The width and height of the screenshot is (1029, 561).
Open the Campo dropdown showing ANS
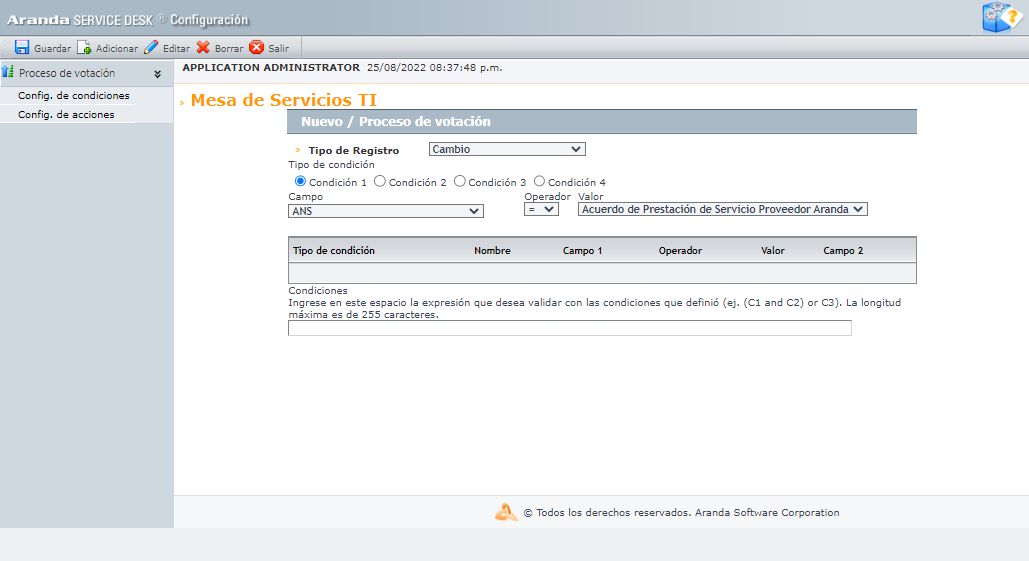tap(386, 211)
